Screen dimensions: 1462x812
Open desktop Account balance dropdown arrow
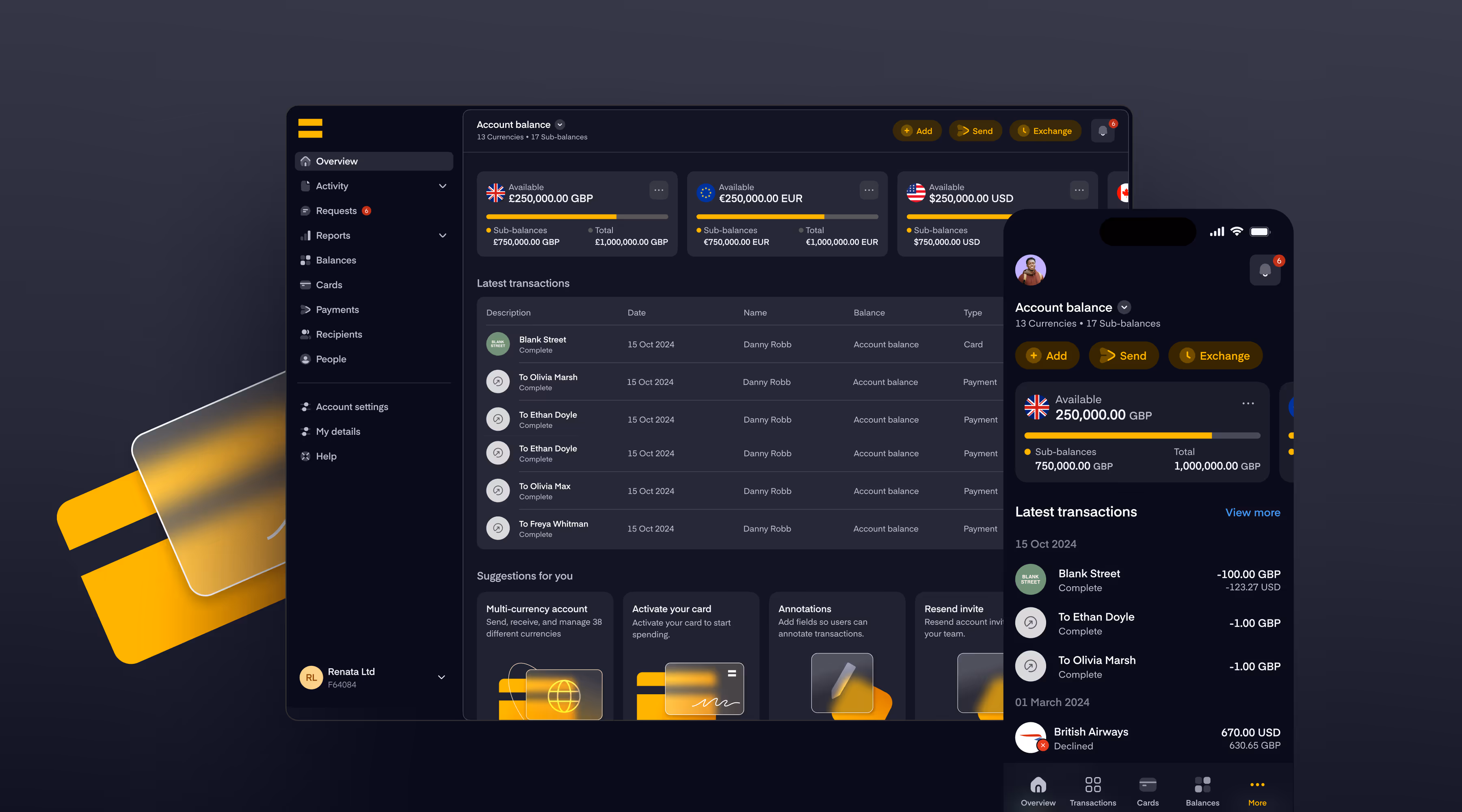click(560, 125)
